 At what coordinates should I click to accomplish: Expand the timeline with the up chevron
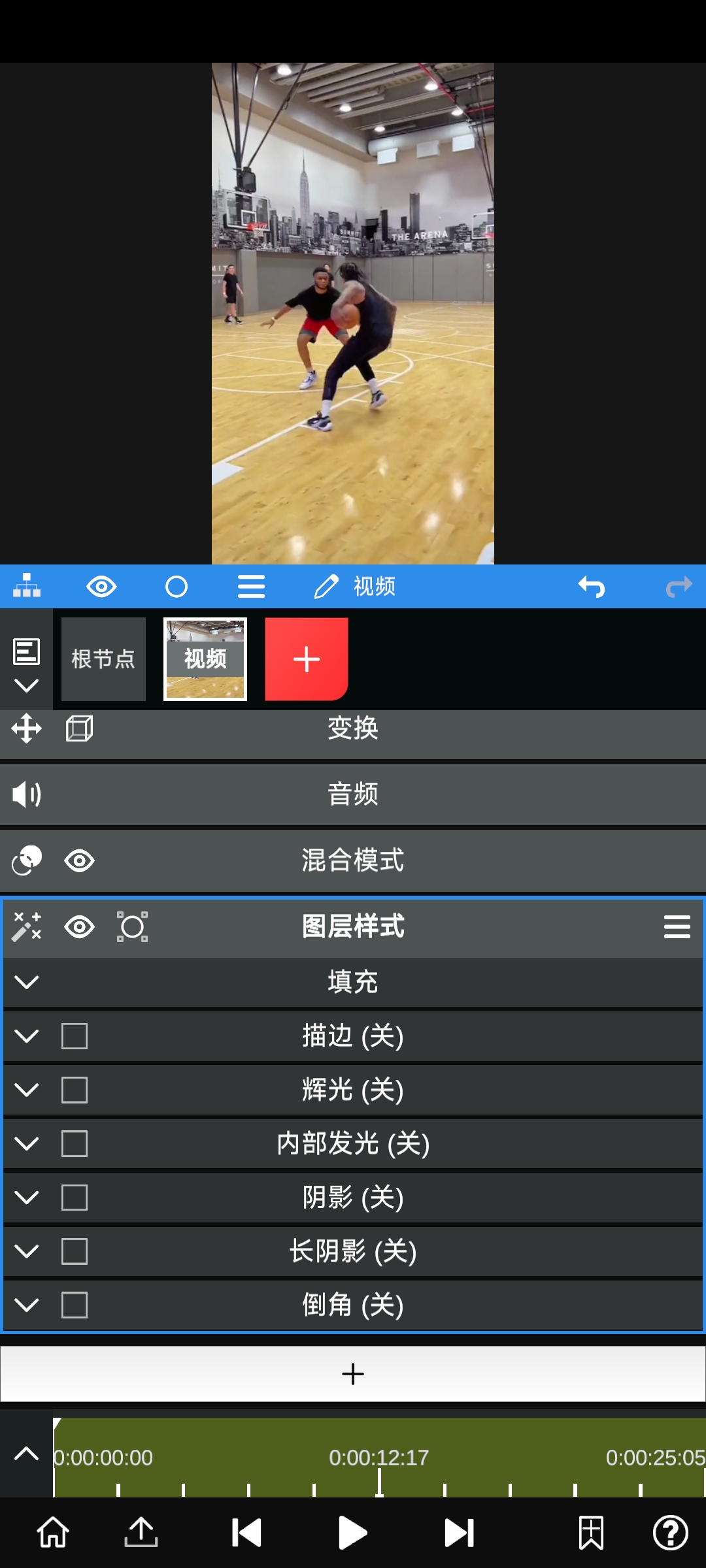point(26,1454)
